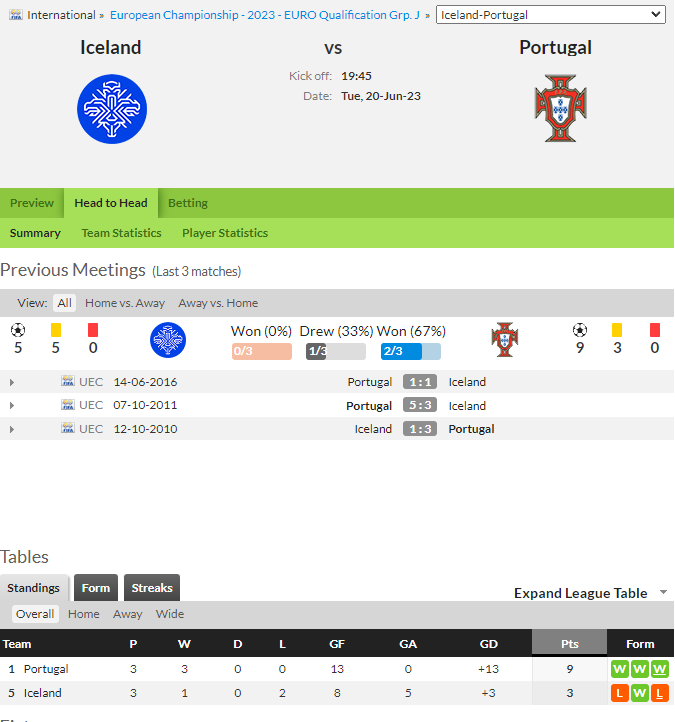The height and width of the screenshot is (722, 675).
Task: Open the European Championship 2023 qualification link
Action: pos(265,15)
